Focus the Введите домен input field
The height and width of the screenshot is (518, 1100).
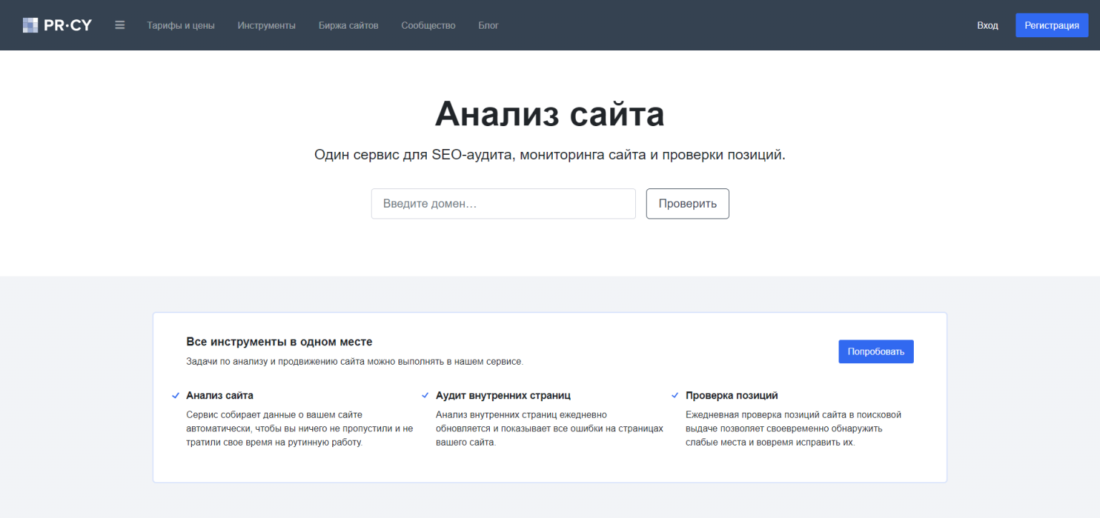503,204
